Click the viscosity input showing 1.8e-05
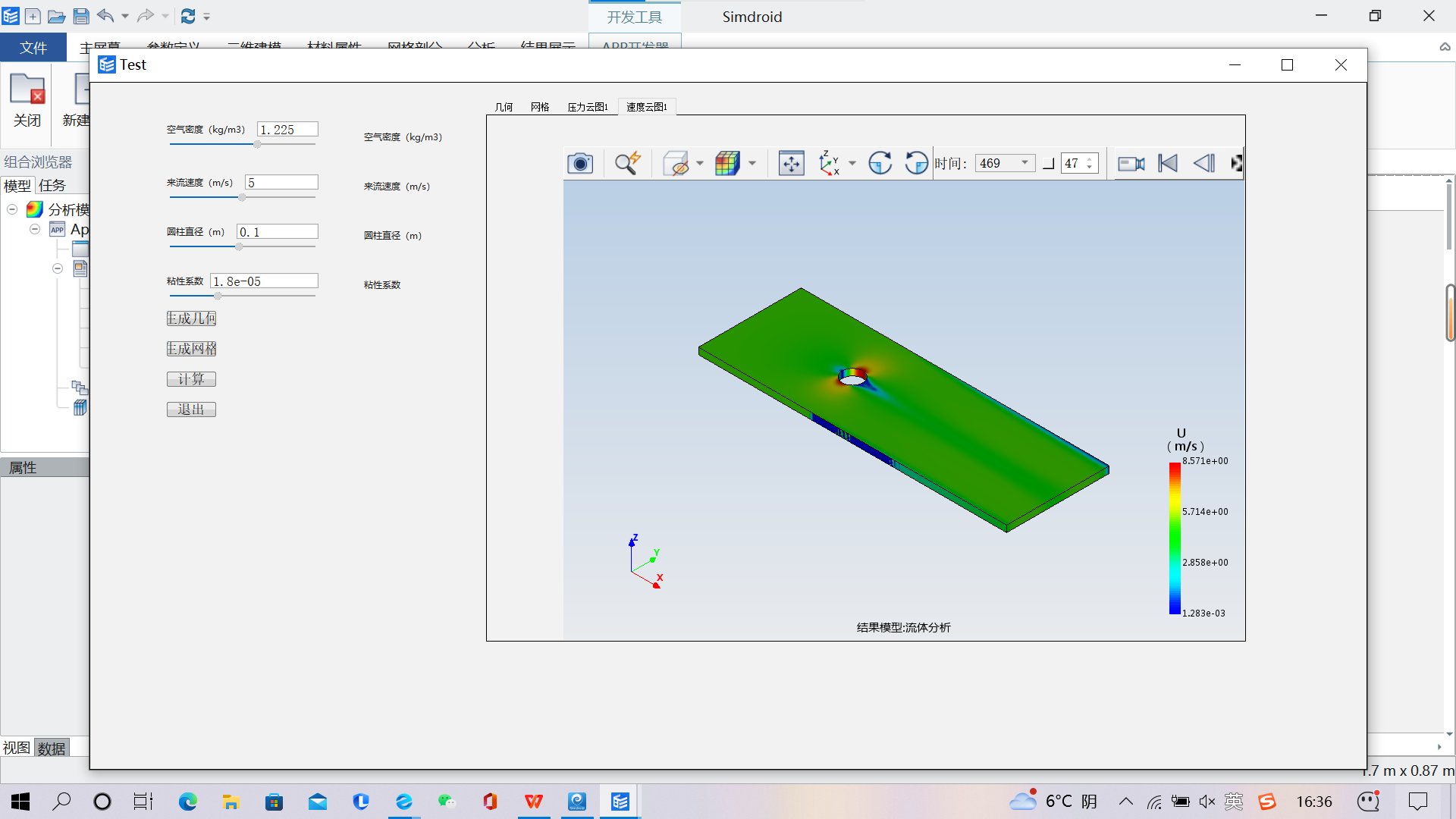This screenshot has height=819, width=1456. 264,281
